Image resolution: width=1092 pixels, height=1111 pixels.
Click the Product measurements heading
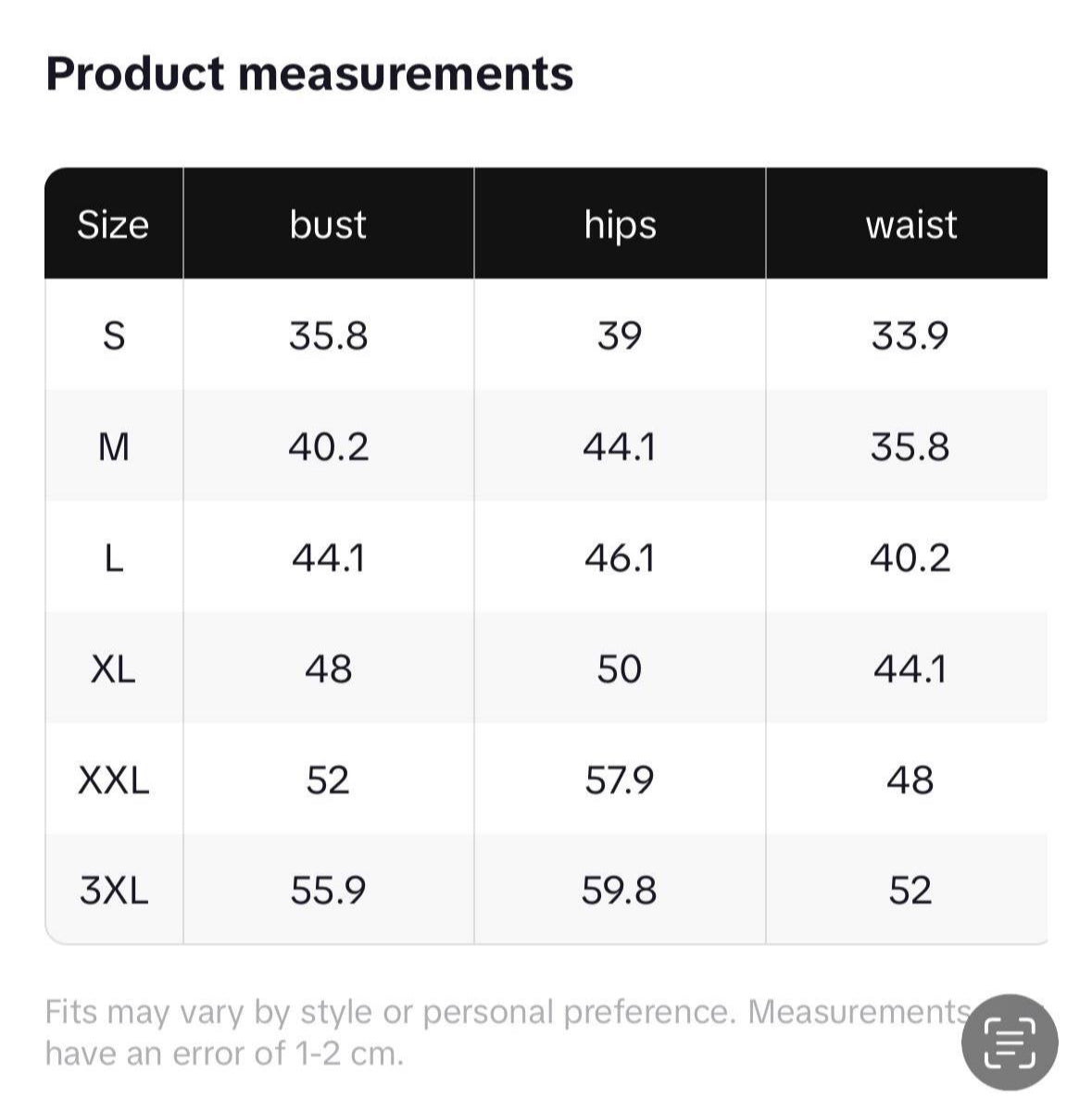309,74
